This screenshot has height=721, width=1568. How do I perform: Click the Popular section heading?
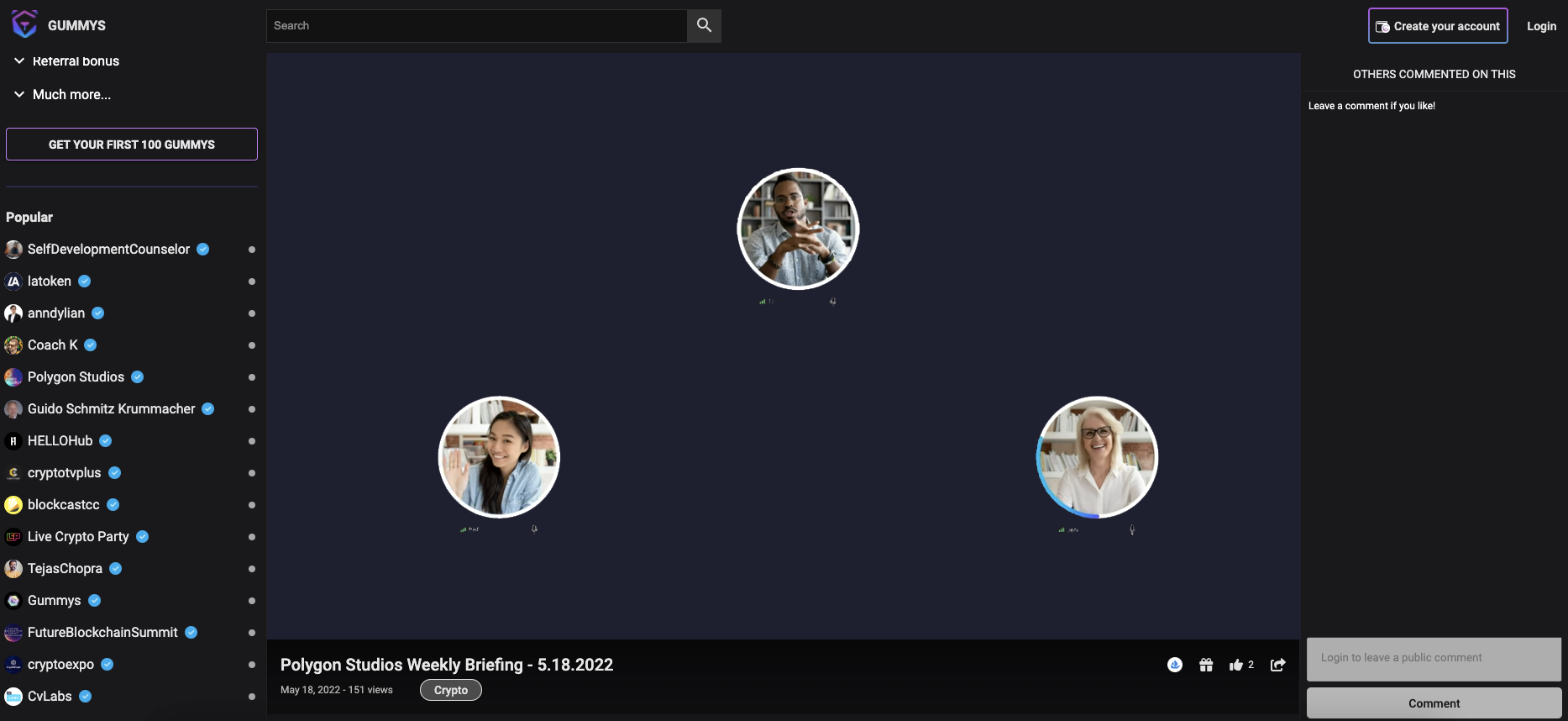click(29, 217)
